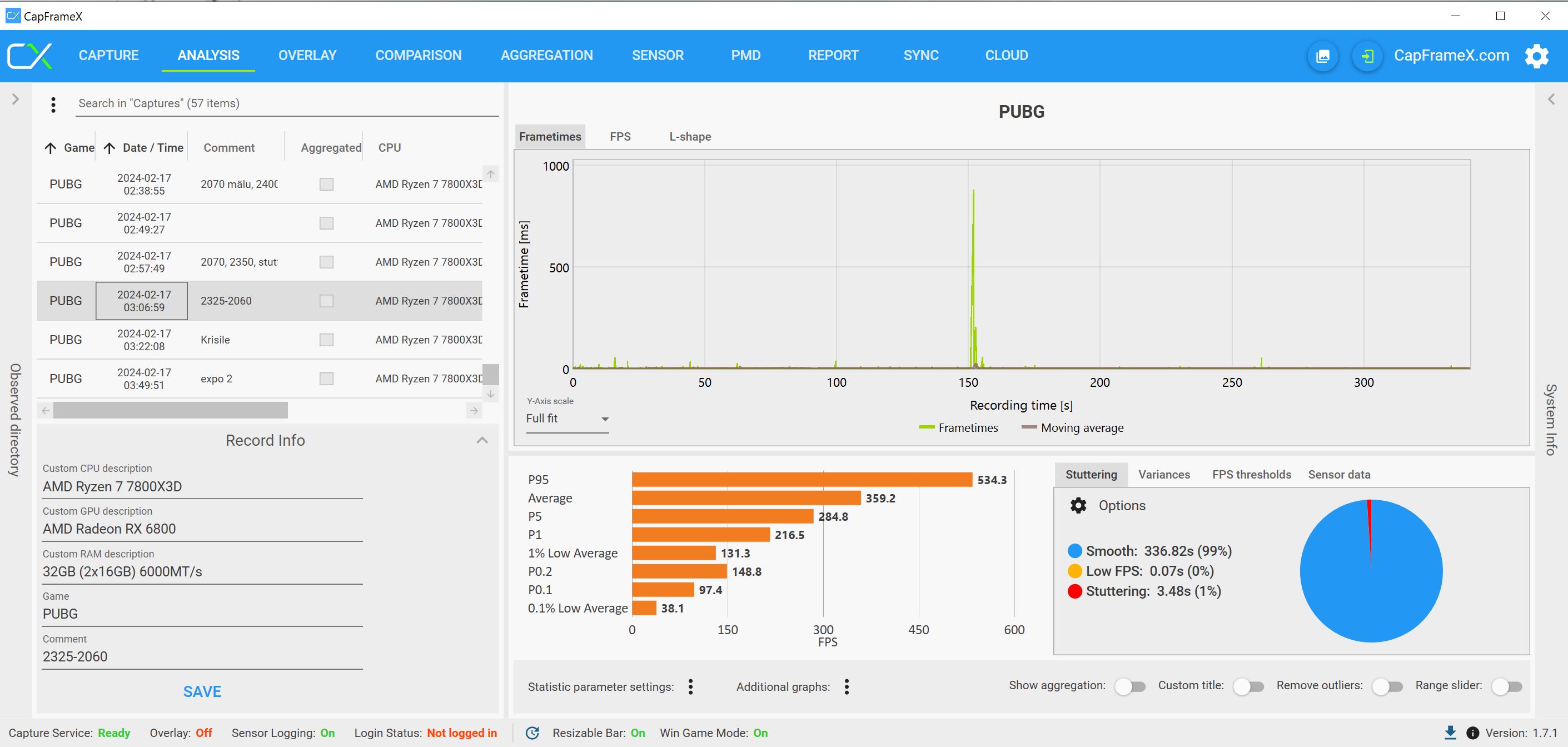The image size is (1568, 747).
Task: Open the PMD tab
Action: coord(746,56)
